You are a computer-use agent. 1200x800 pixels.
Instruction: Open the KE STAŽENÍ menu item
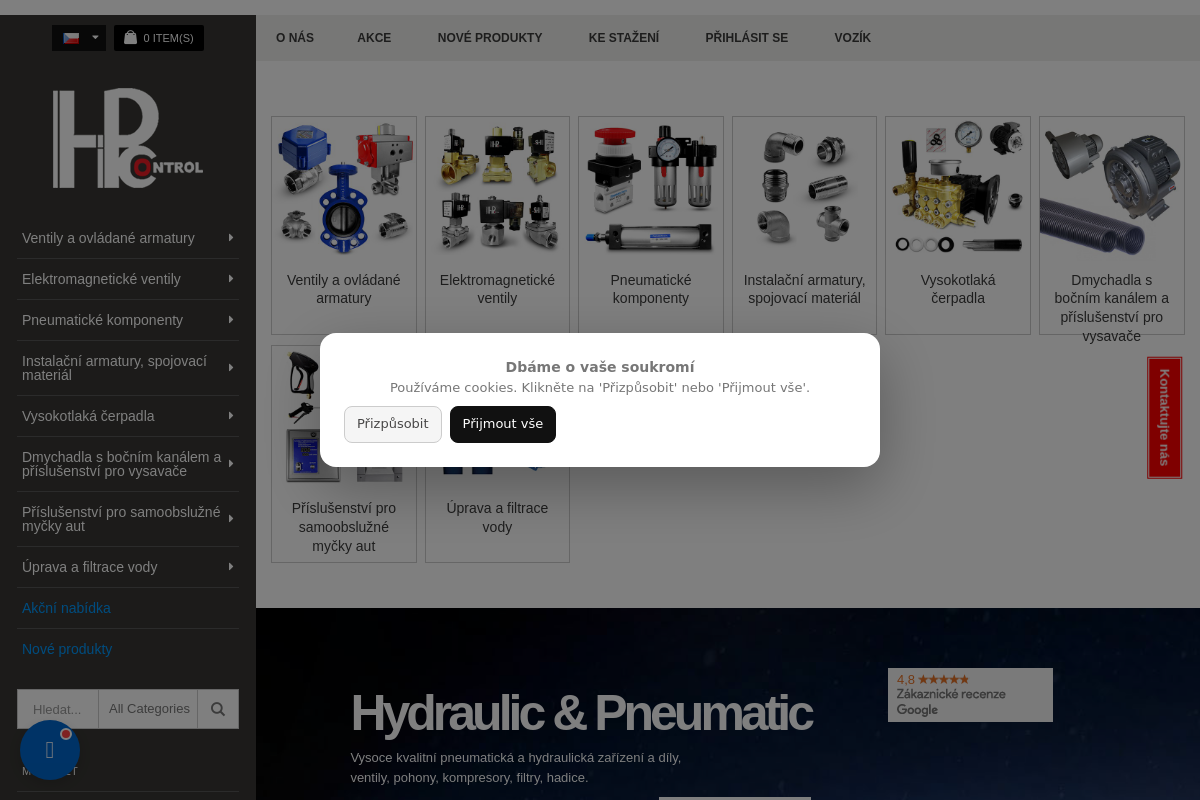pyautogui.click(x=623, y=38)
